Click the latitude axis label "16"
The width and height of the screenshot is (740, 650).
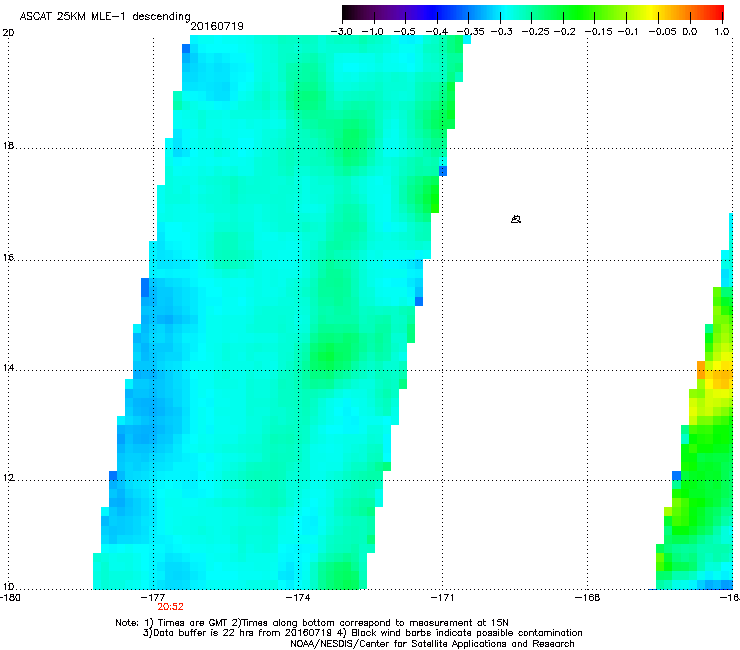point(8,258)
